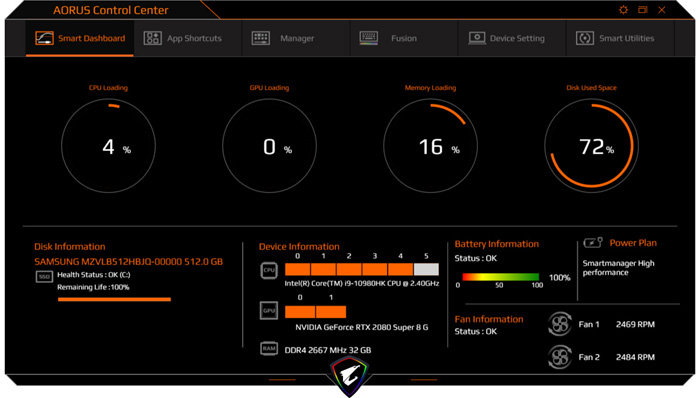Viewport: 700px width, 398px height.
Task: Click the window restore icon
Action: pyautogui.click(x=643, y=10)
